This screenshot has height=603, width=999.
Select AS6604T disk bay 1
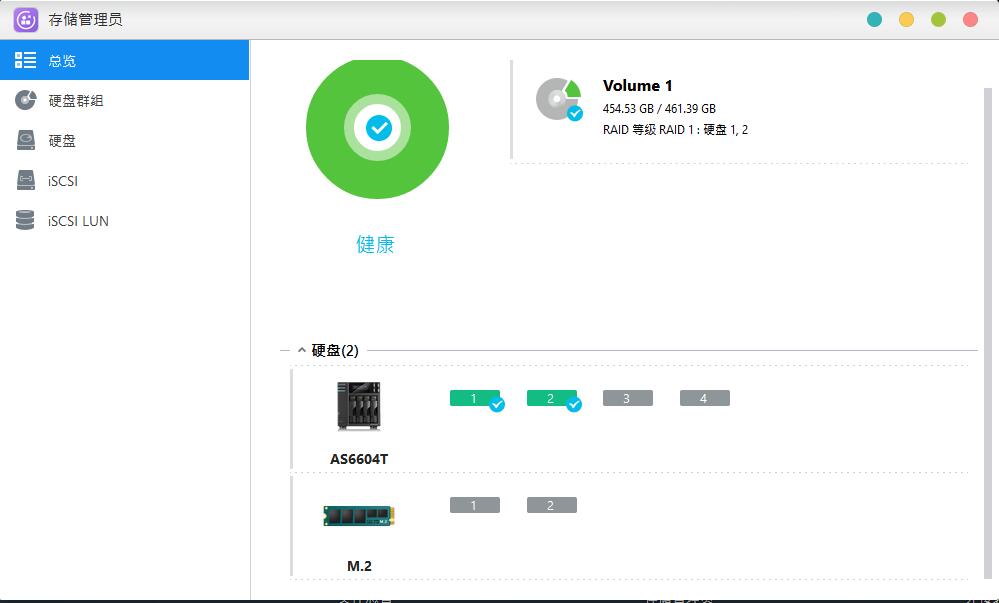[475, 398]
